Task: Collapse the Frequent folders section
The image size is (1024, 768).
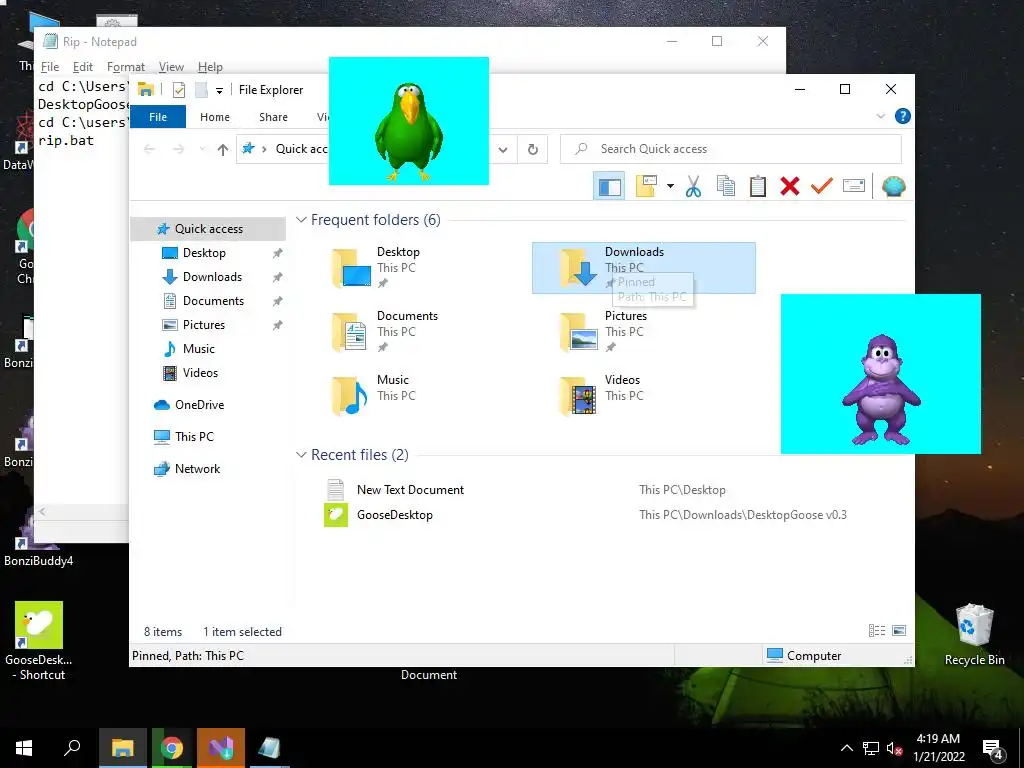Action: (x=301, y=220)
